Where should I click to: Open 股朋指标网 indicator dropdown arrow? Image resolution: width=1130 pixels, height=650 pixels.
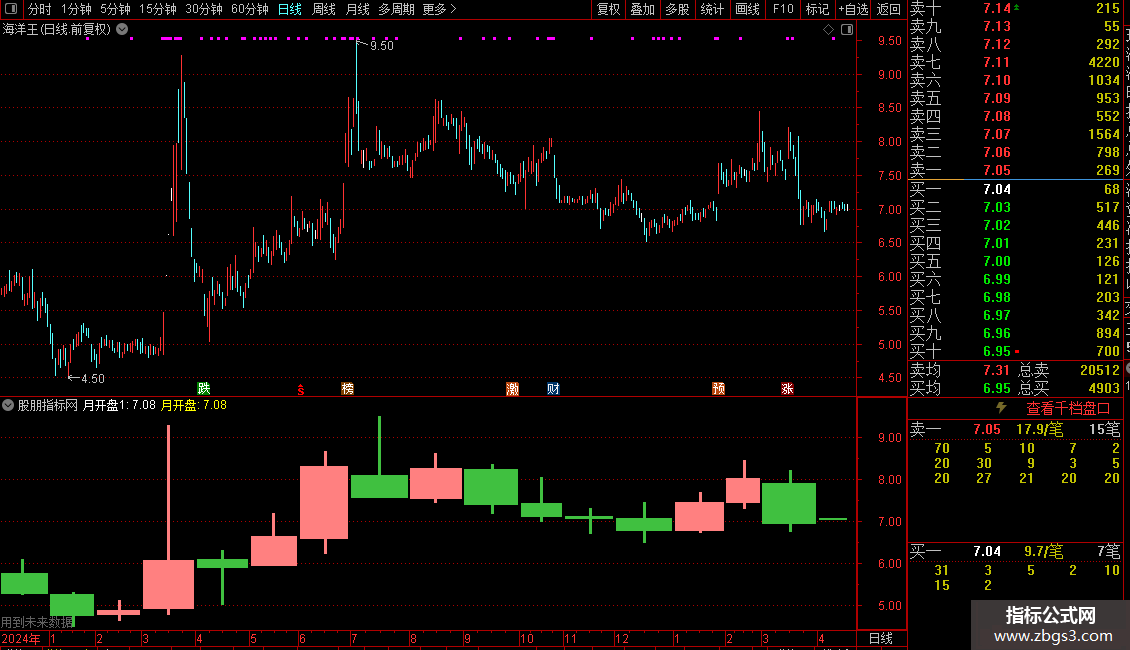point(8,405)
